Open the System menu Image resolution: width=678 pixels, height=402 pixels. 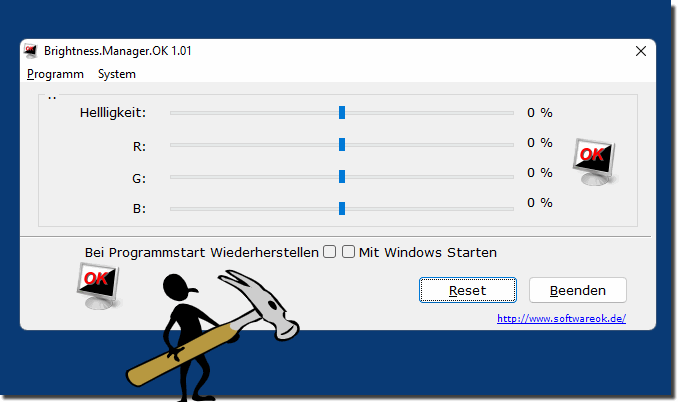point(117,74)
